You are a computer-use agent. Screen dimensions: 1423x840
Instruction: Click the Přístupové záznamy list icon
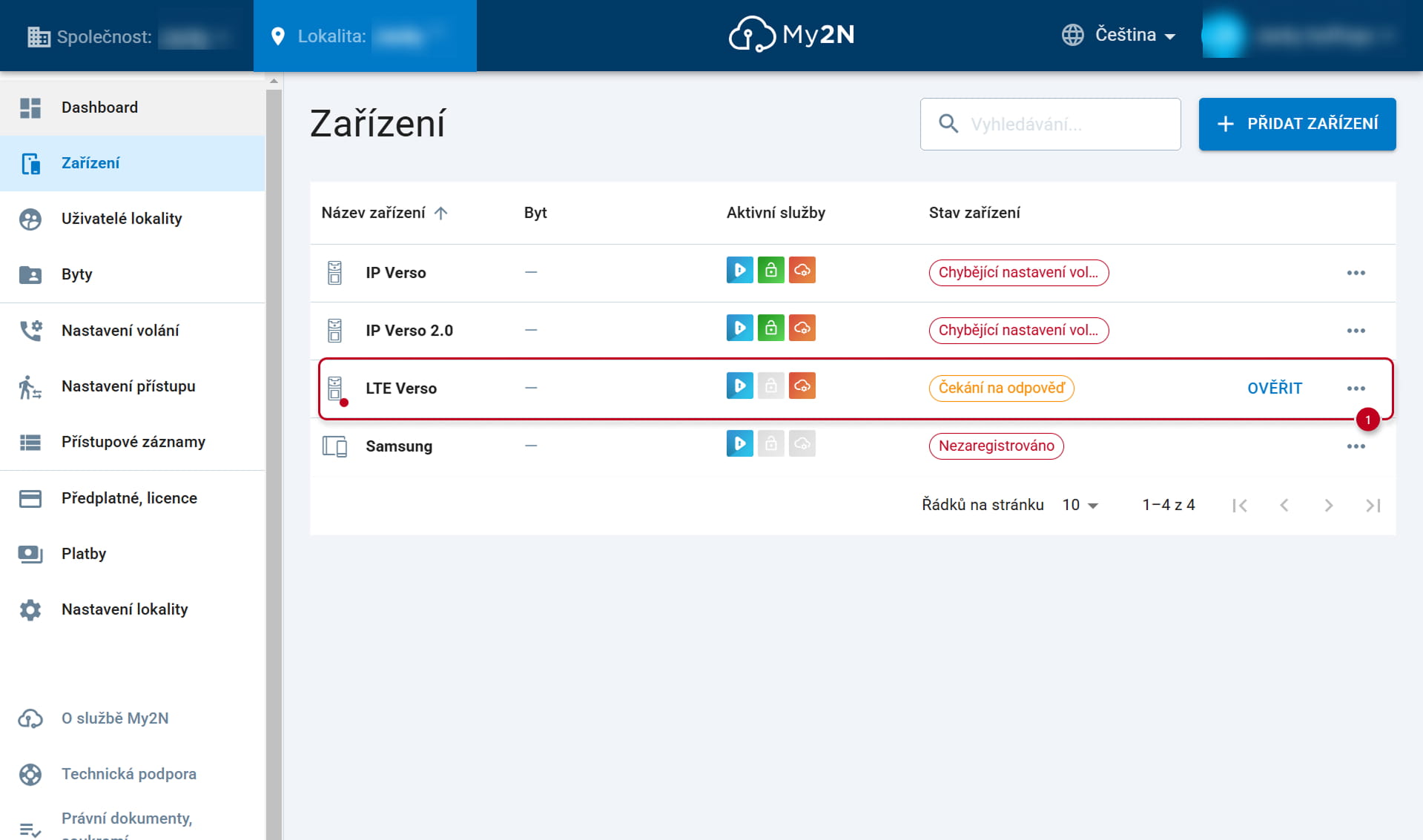[30, 442]
